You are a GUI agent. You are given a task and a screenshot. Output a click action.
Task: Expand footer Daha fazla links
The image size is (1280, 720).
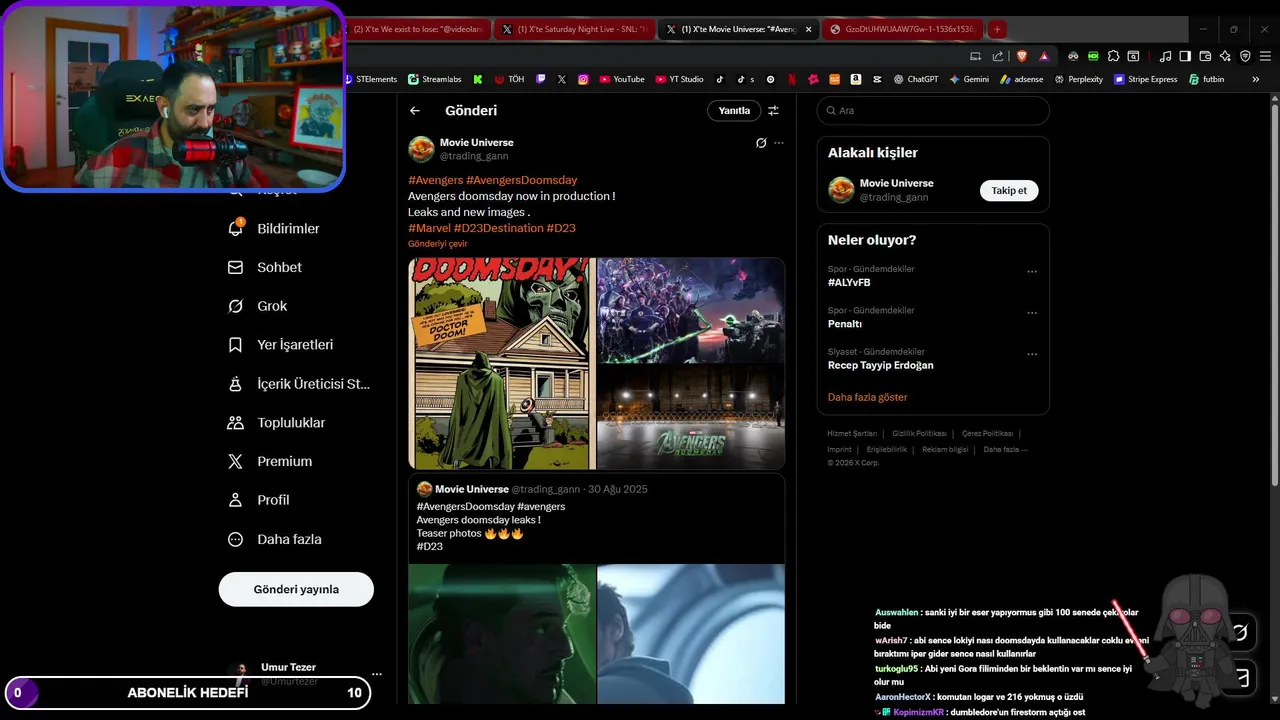point(1005,449)
